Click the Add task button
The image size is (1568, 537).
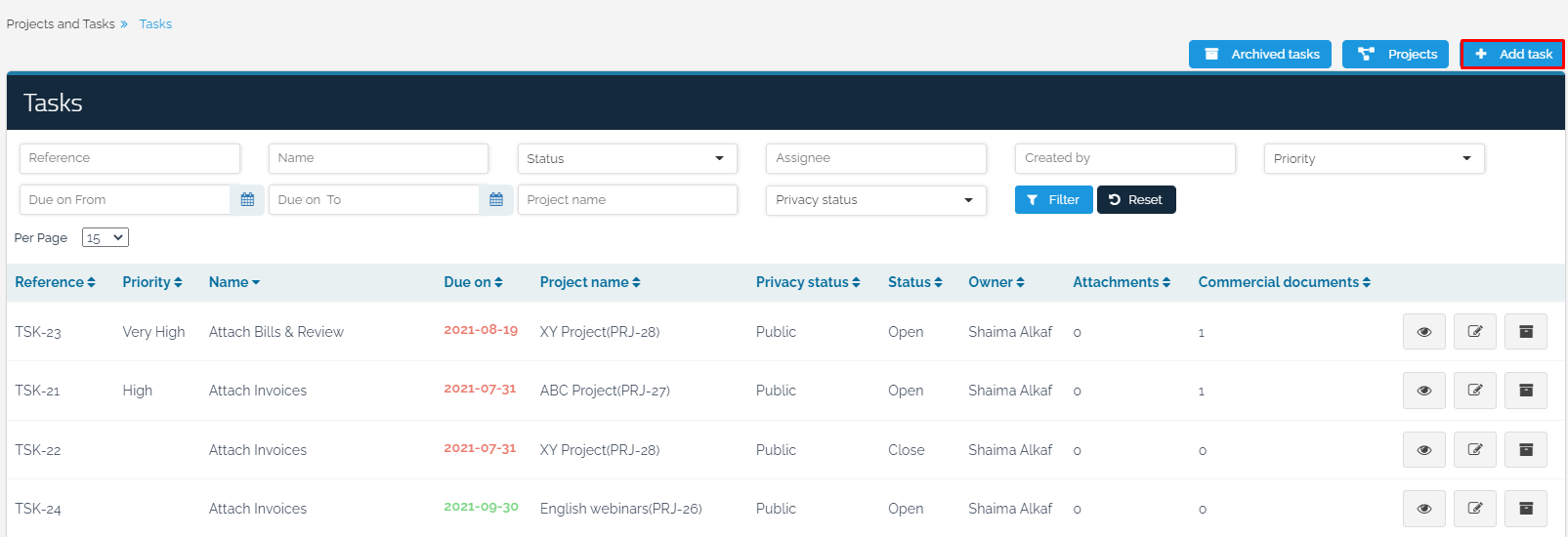1512,55
